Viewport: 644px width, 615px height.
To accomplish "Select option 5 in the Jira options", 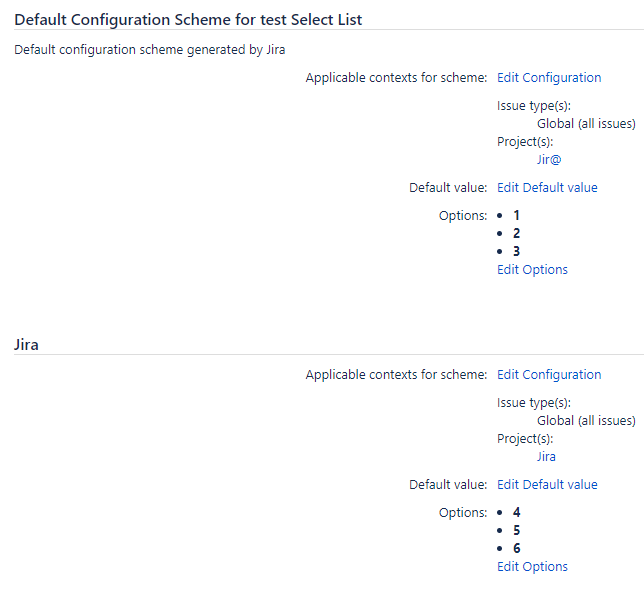I will point(516,530).
